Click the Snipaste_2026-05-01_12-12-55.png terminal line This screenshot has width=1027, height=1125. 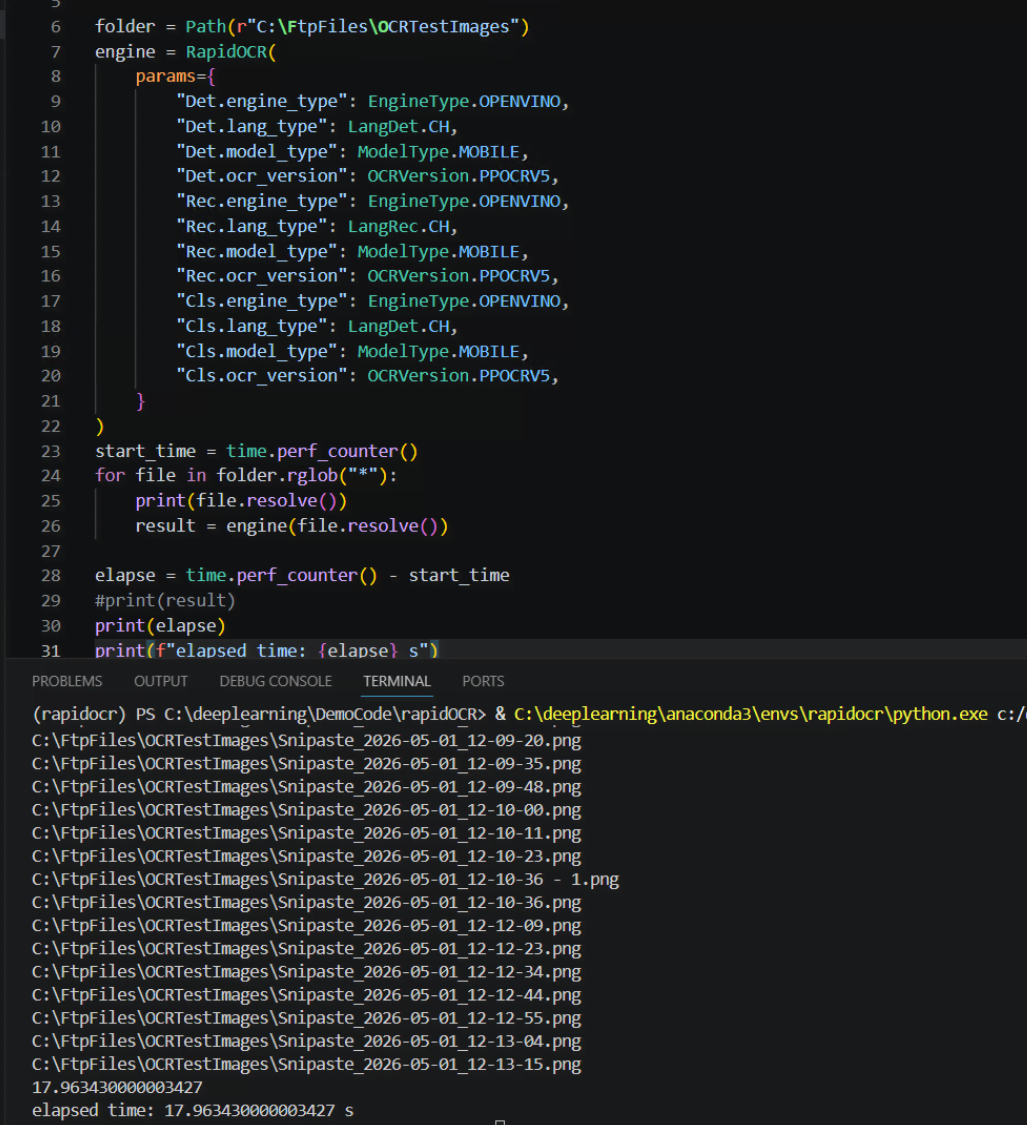coord(306,1017)
